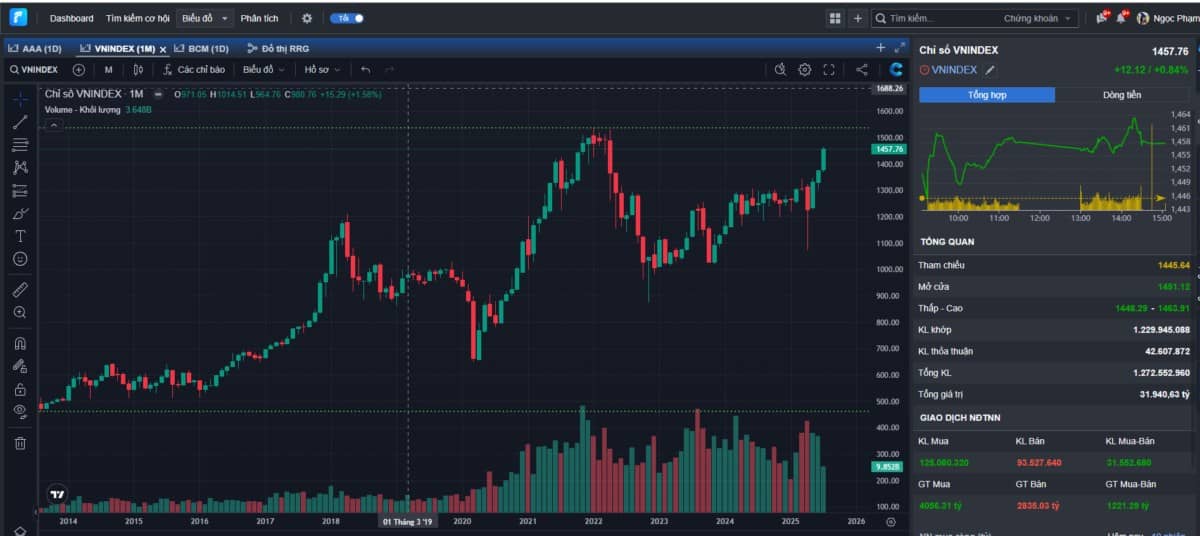Select the forecast and measurement tool
1200x536 pixels.
click(x=20, y=191)
